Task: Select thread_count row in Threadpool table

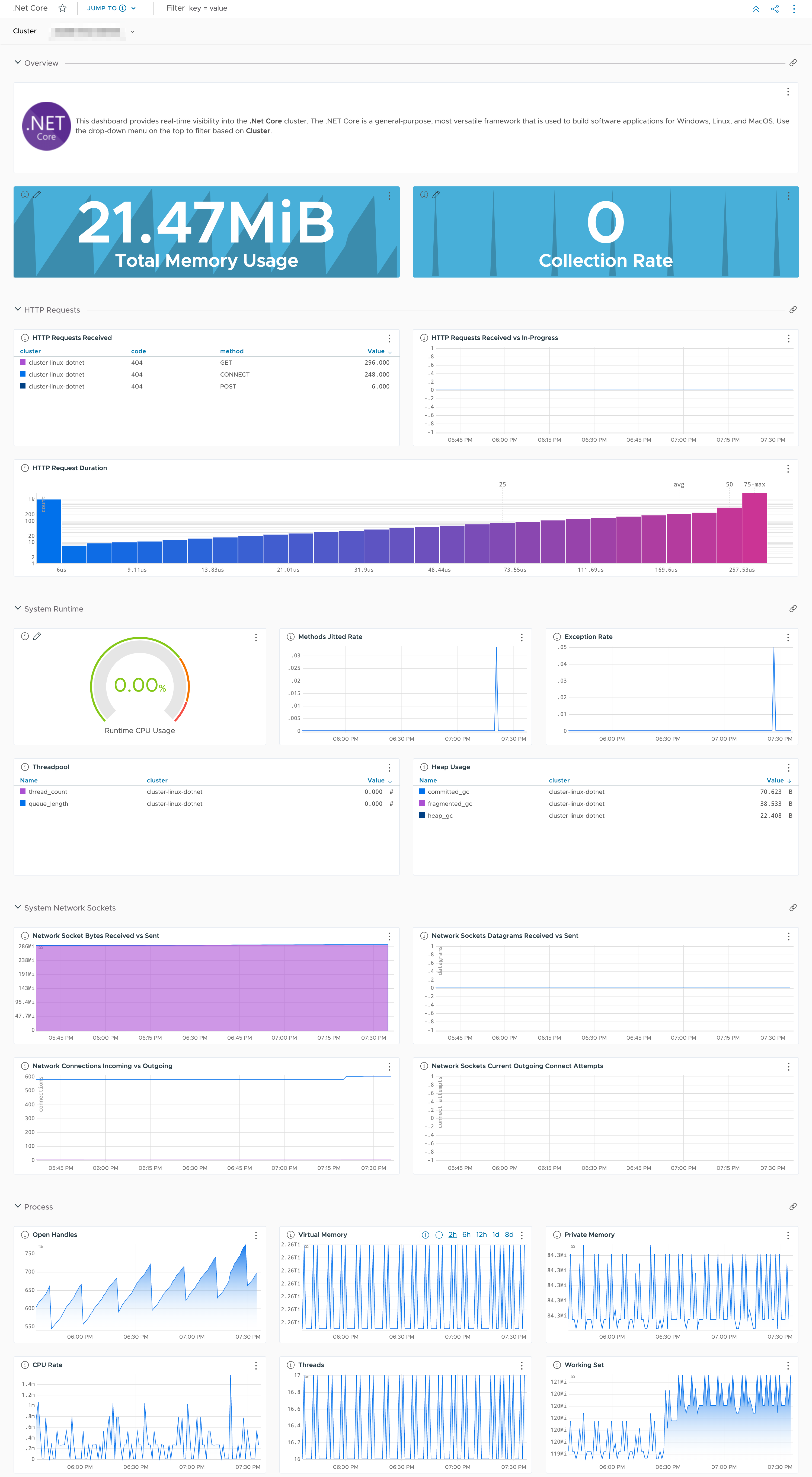Action: tap(206, 792)
